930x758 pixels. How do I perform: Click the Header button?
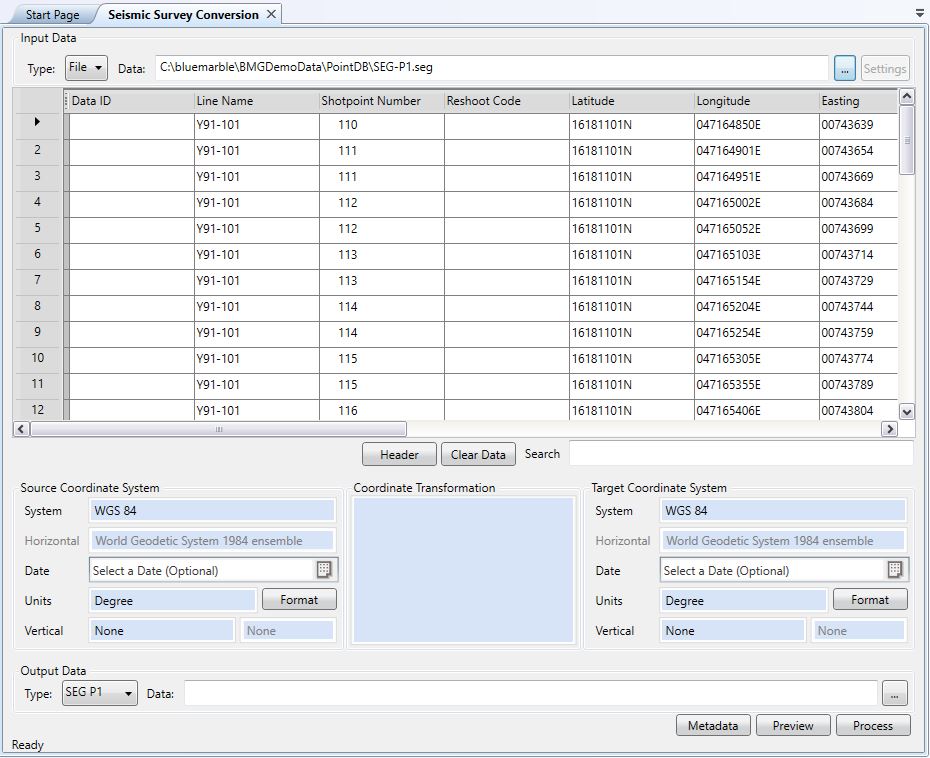coord(399,454)
